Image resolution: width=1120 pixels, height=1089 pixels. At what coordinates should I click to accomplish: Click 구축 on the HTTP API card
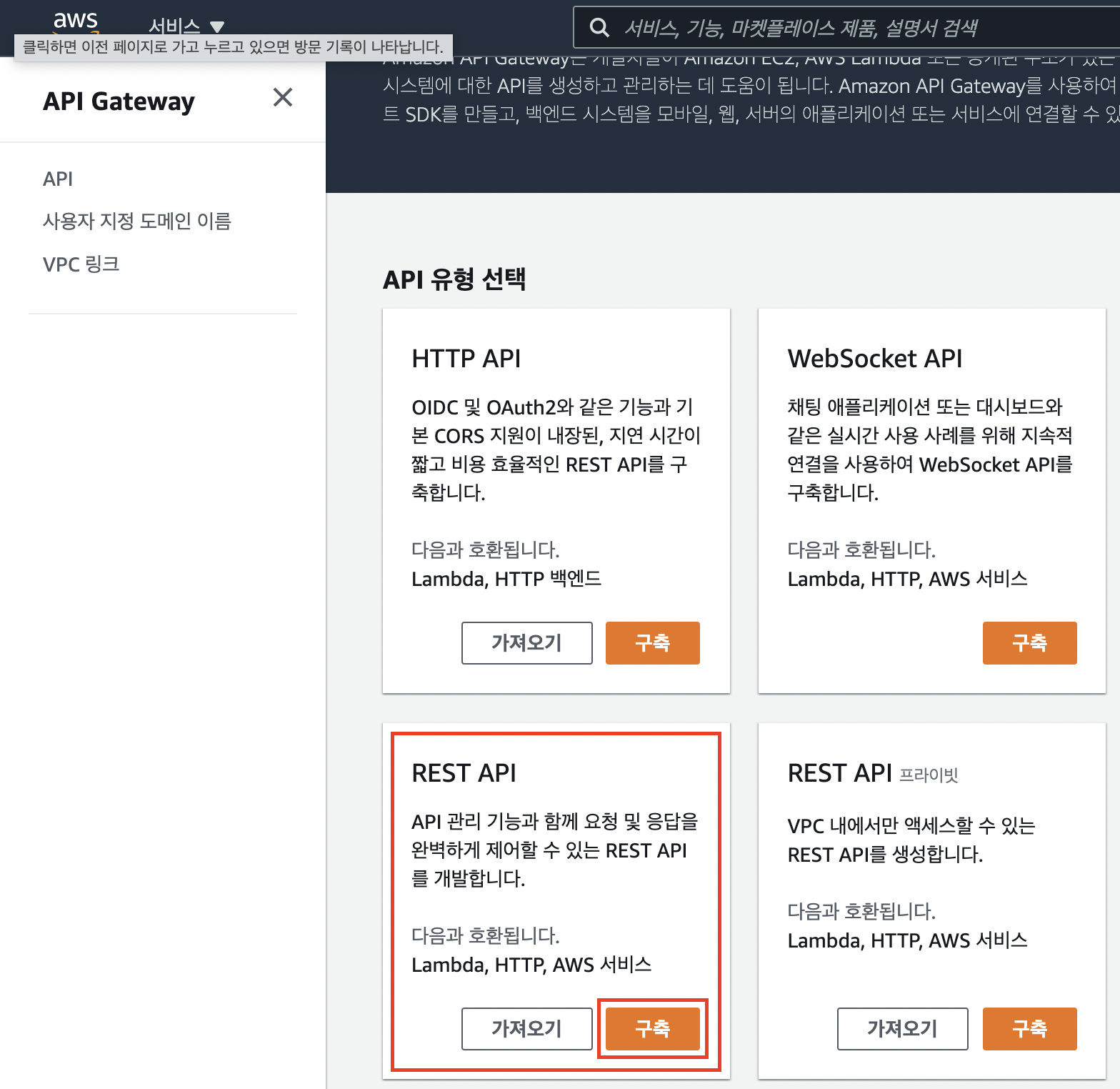coord(653,643)
